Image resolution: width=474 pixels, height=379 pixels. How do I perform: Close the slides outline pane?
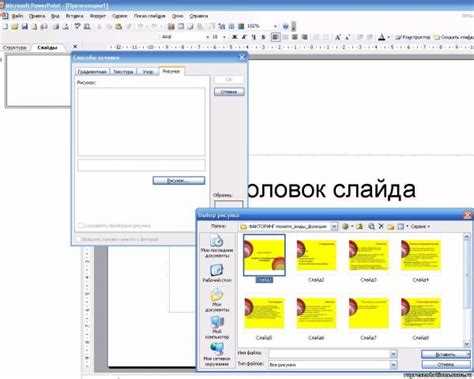(x=75, y=46)
